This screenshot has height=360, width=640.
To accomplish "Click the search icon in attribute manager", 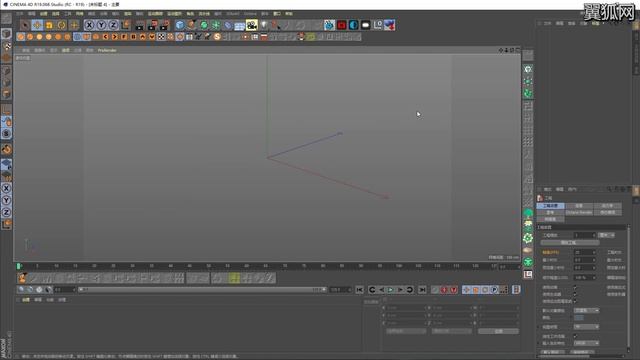I will tap(609, 189).
